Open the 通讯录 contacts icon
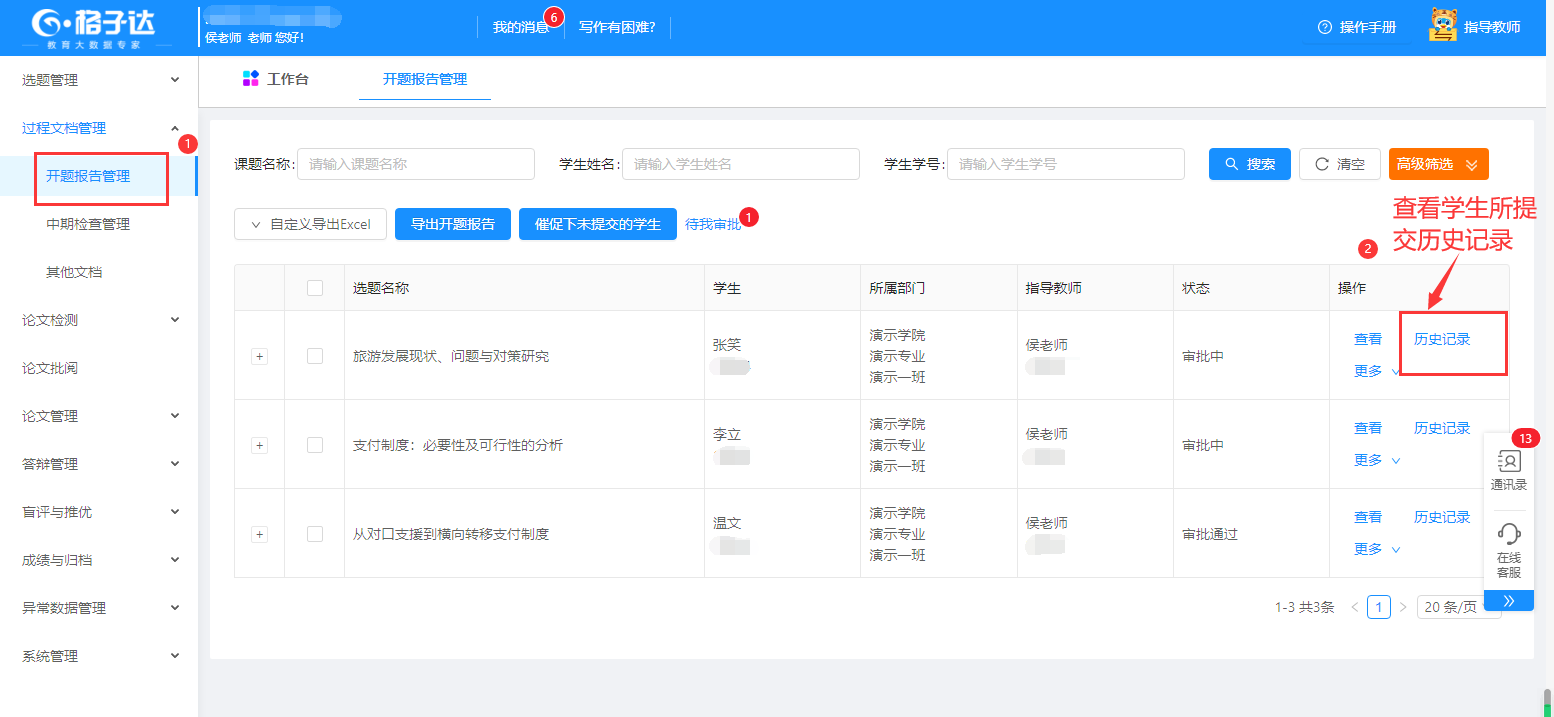 pos(1508,462)
